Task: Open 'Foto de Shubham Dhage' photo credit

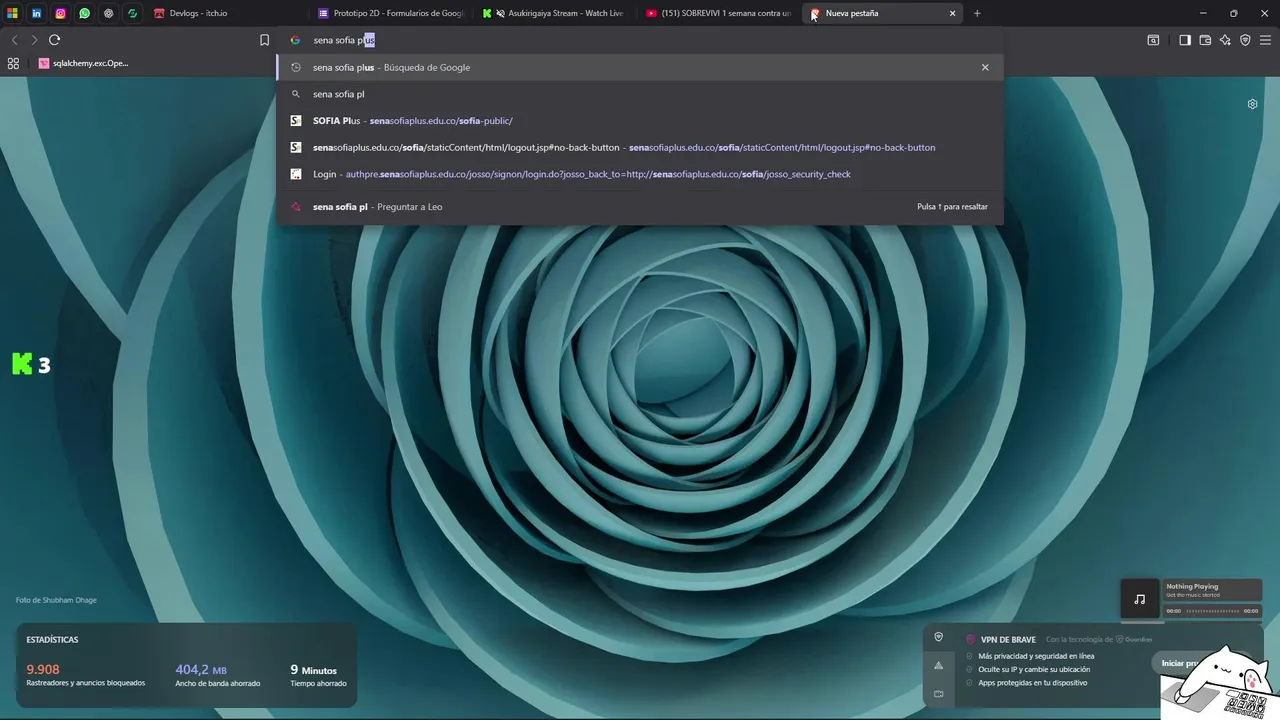Action: point(56,600)
